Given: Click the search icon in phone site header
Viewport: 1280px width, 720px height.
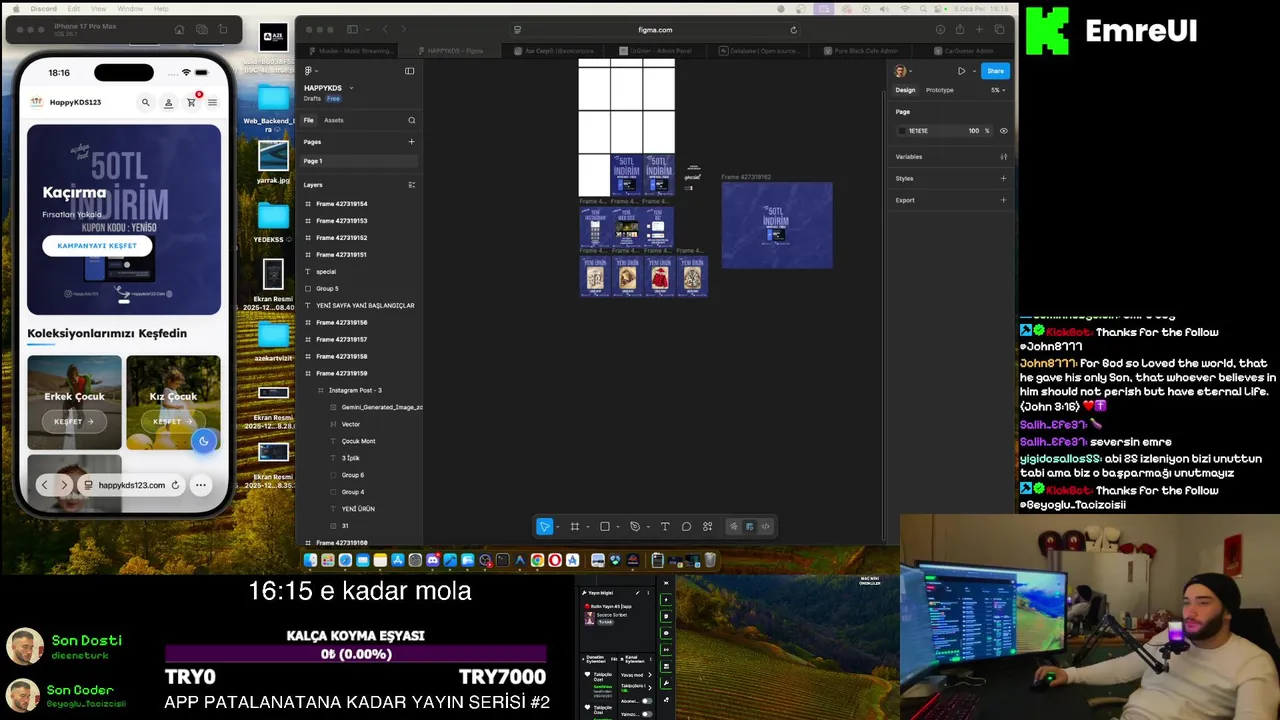Looking at the screenshot, I should (145, 102).
